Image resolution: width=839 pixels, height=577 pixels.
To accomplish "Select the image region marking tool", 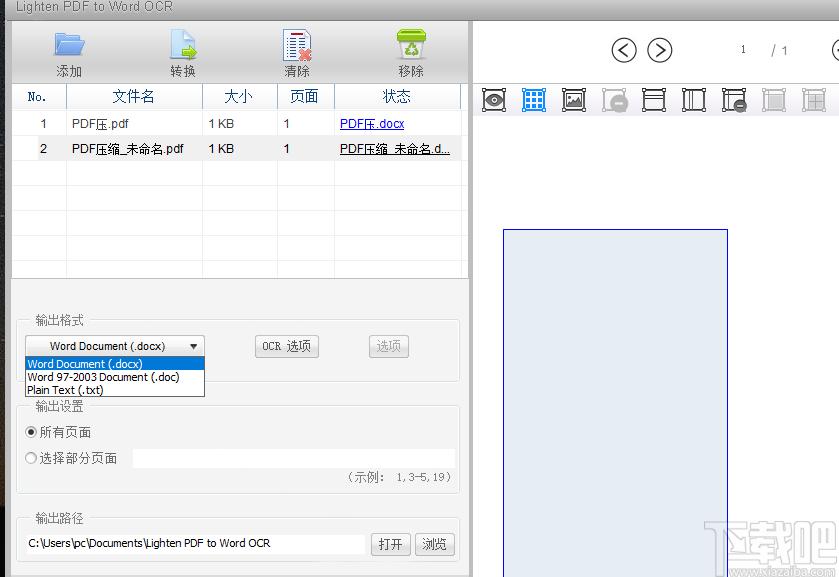I will pos(574,100).
